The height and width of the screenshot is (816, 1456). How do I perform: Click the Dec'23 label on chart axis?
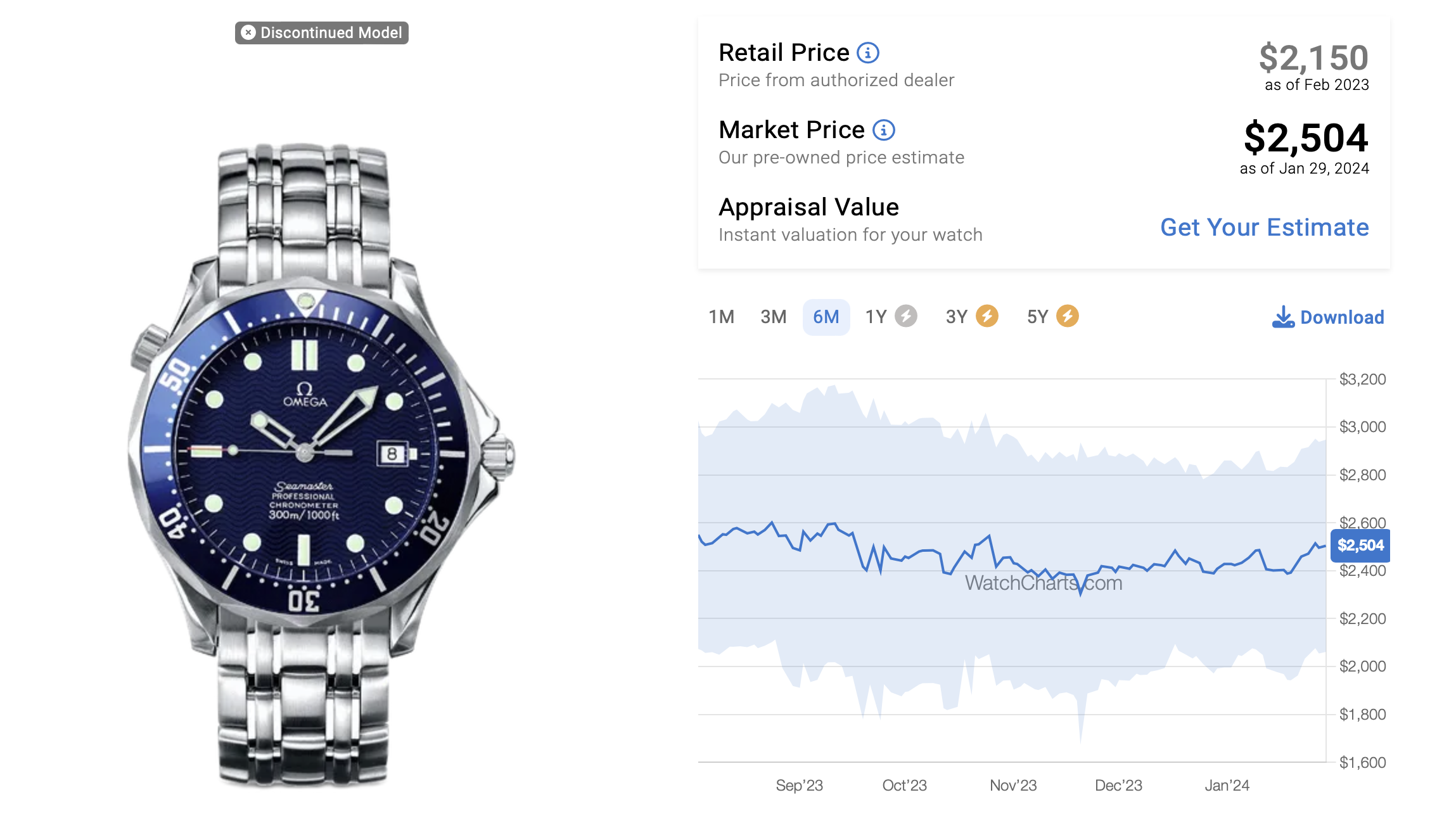(1118, 786)
